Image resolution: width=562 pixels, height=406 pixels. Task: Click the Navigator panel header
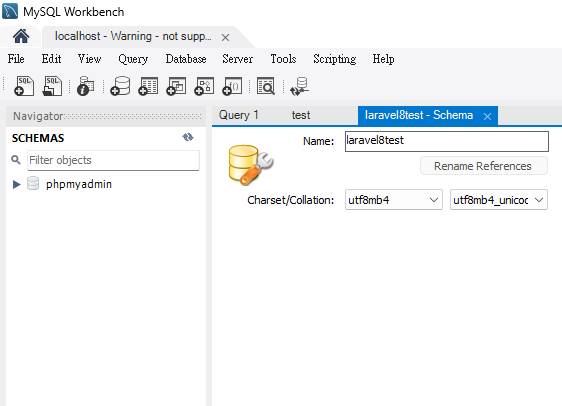point(106,116)
